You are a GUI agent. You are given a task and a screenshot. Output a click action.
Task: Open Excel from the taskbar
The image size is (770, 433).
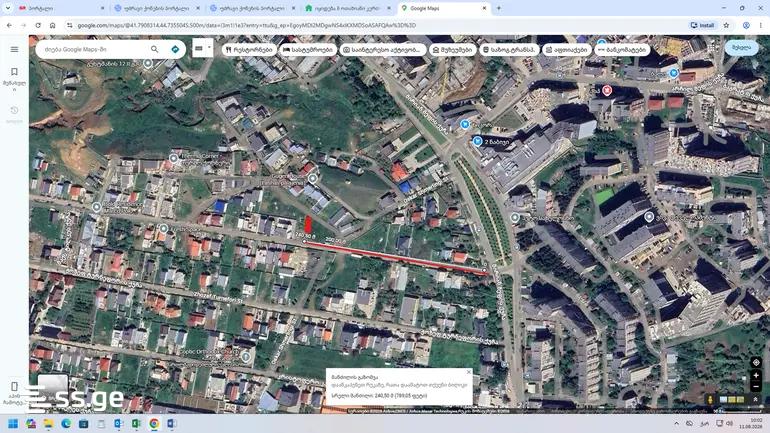[x=136, y=423]
